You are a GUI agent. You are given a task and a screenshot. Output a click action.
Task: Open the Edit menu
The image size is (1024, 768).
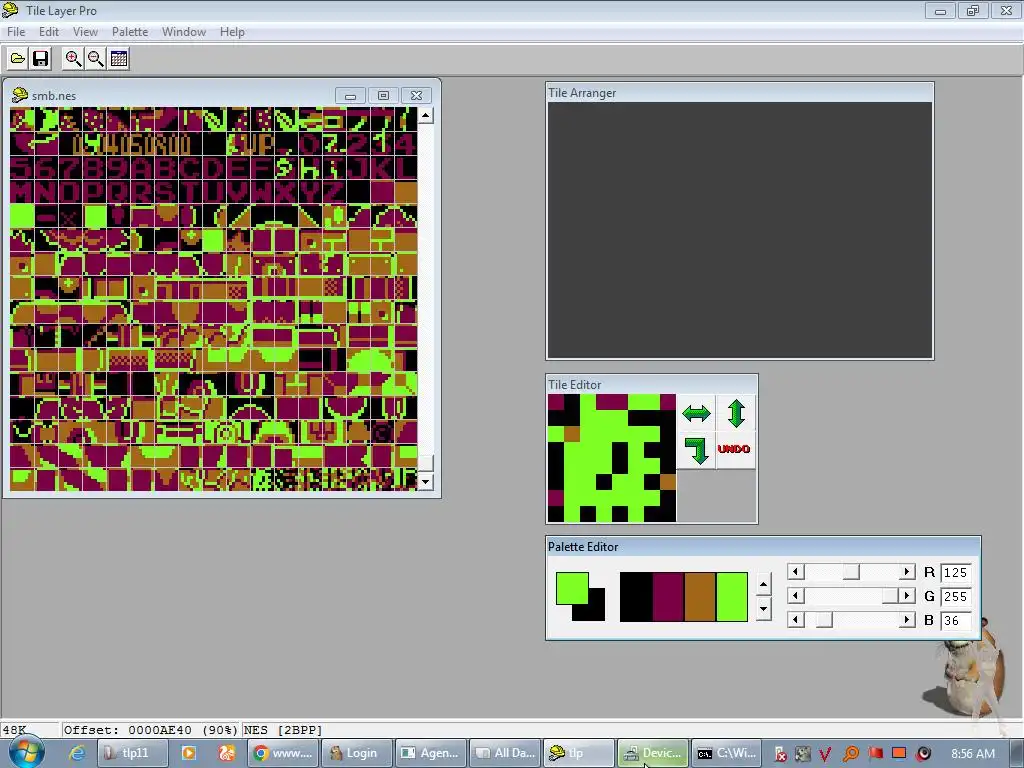(x=48, y=31)
